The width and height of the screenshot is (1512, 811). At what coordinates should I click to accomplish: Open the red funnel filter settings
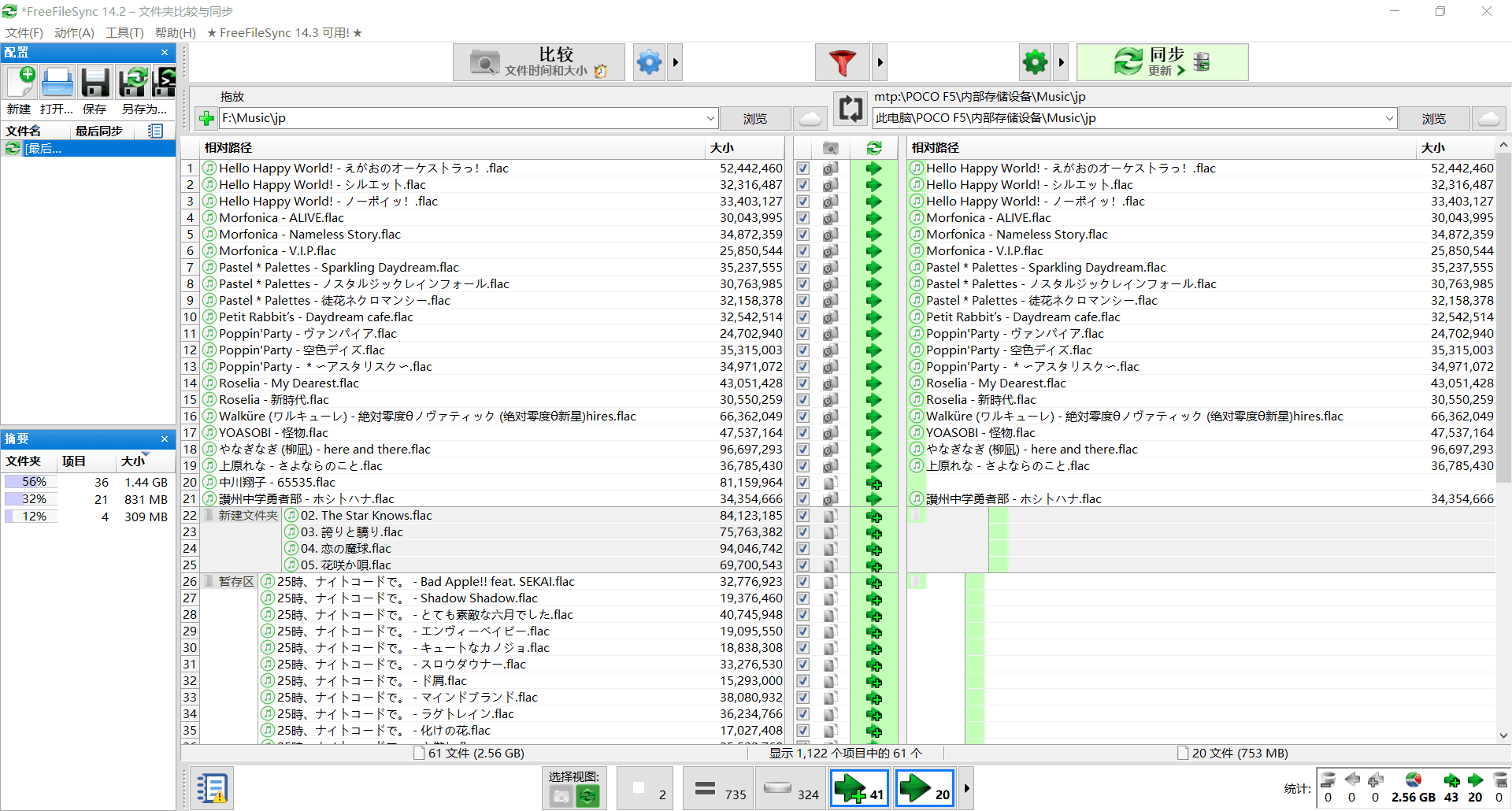point(843,61)
